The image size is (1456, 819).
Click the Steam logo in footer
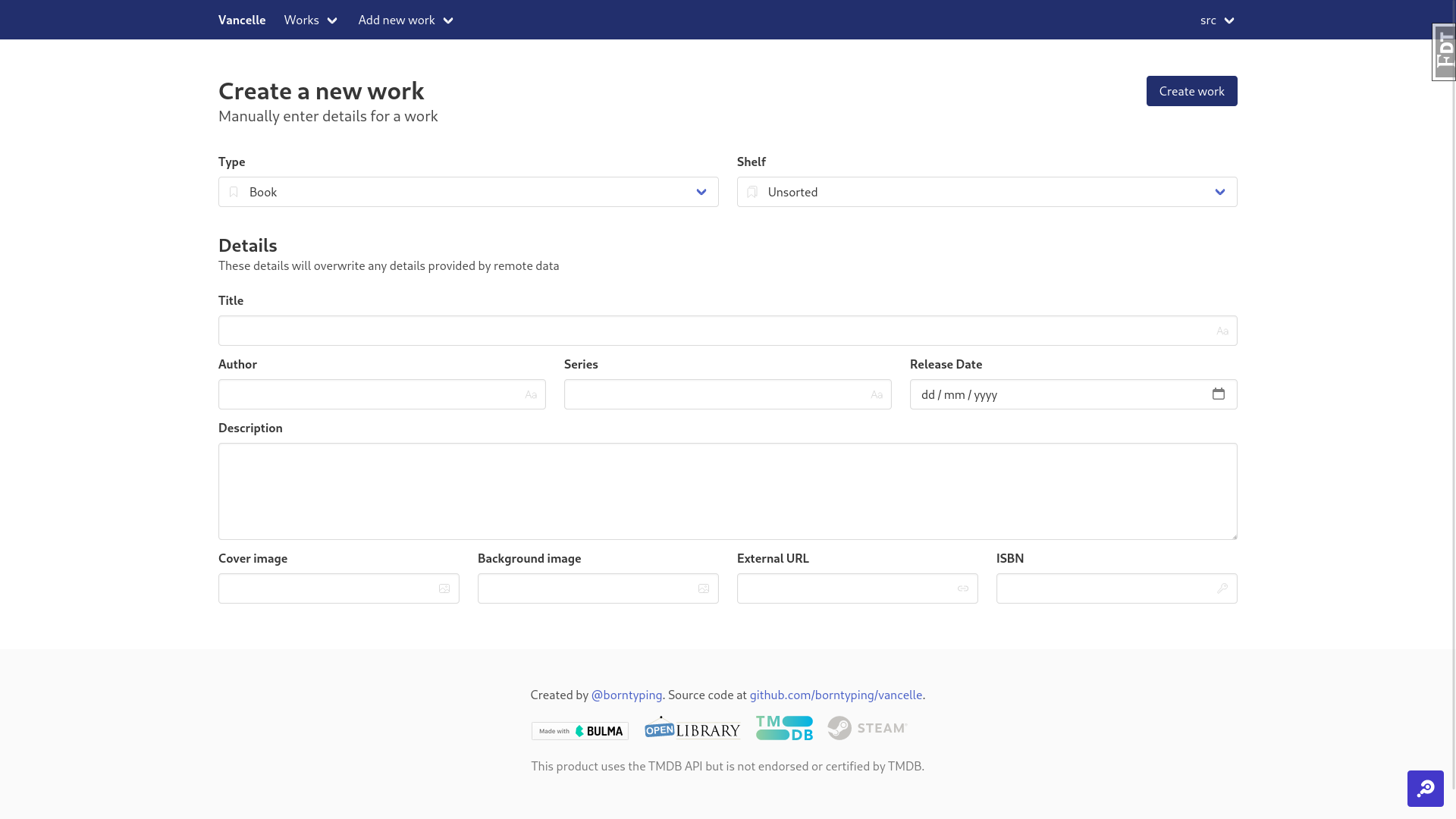coord(867,728)
